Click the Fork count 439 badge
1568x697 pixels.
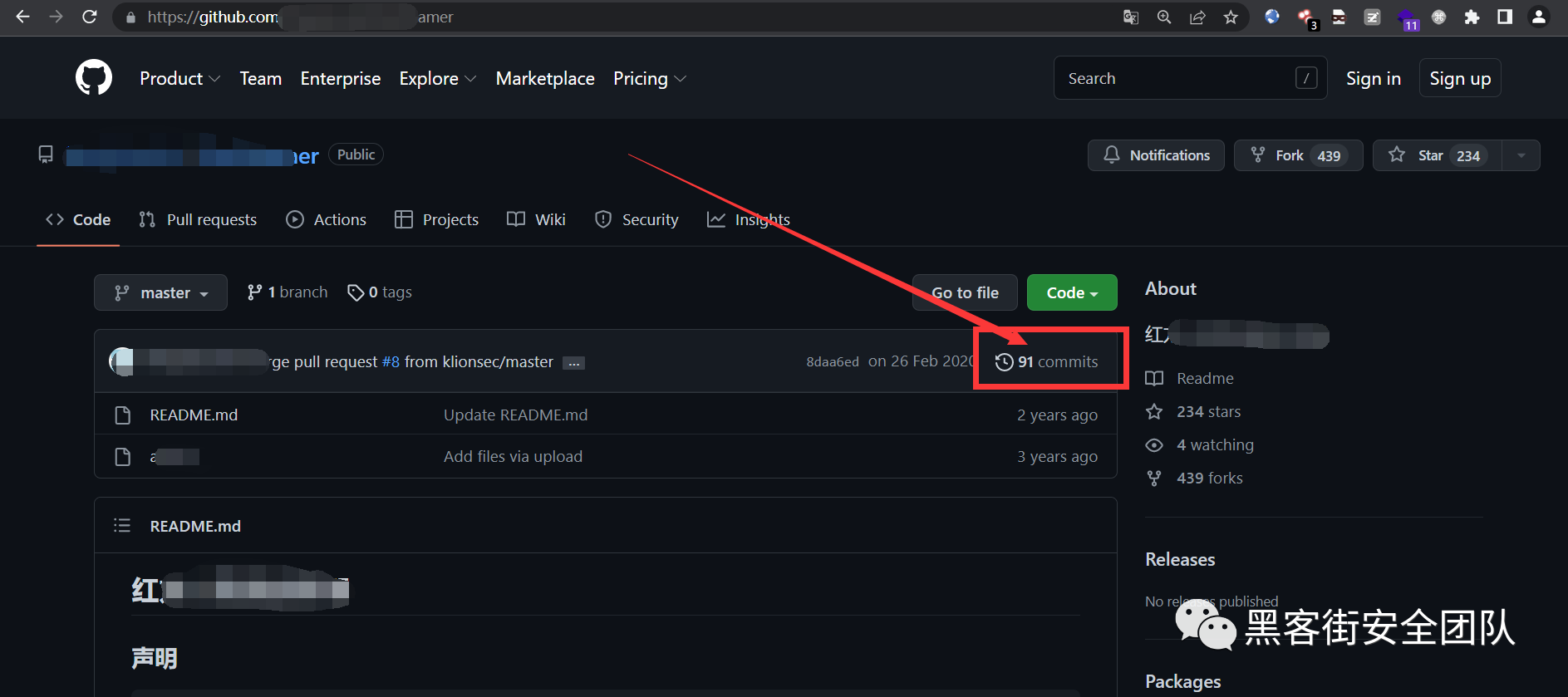tap(1329, 155)
